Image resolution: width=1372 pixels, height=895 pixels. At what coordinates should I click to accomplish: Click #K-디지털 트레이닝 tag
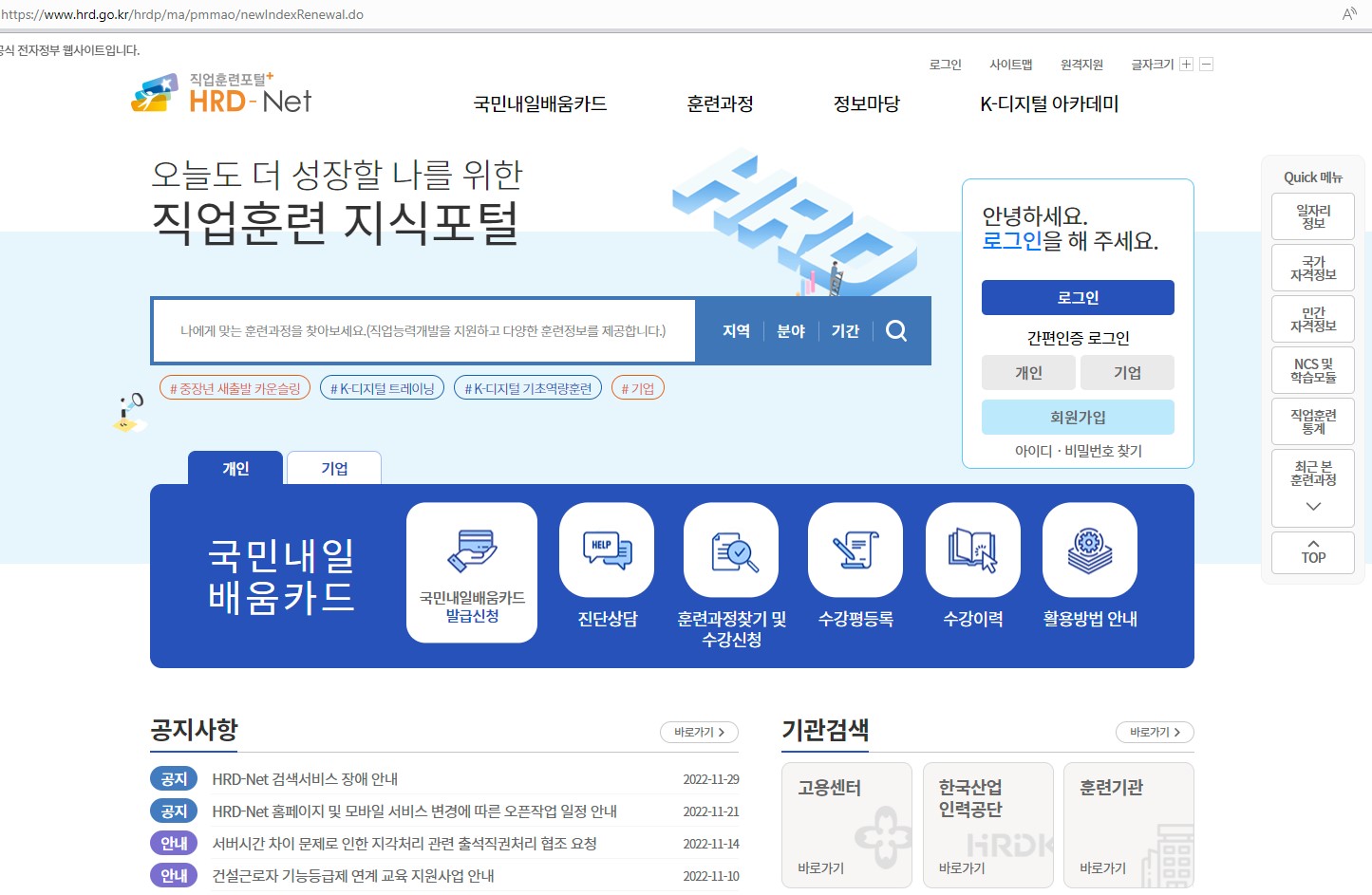(382, 388)
